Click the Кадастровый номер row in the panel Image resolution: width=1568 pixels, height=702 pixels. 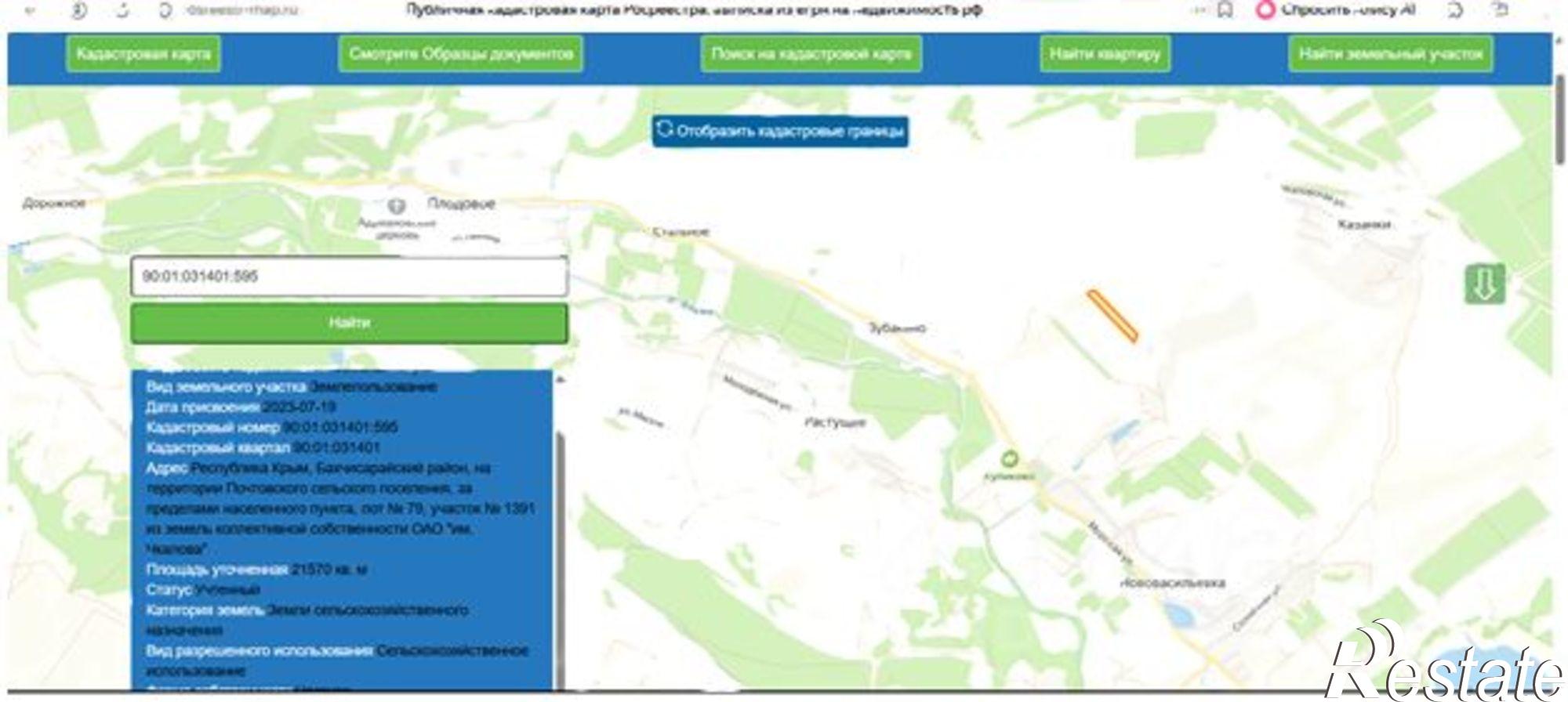271,428
